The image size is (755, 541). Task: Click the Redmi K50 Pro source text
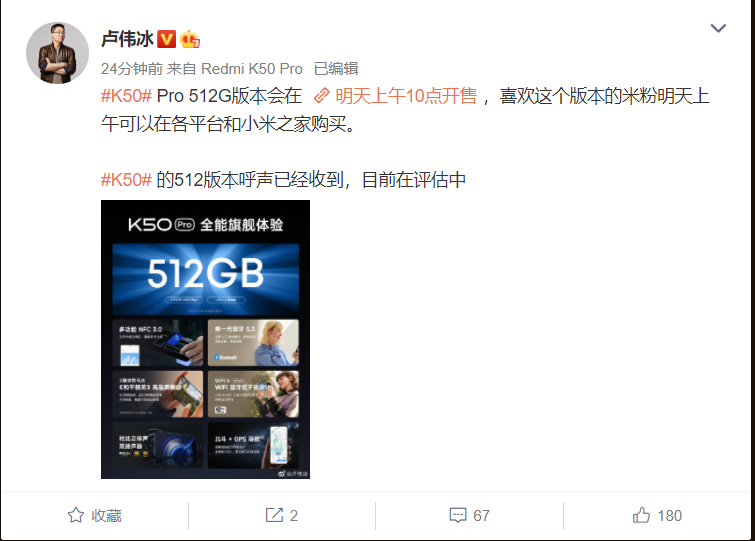click(x=251, y=69)
